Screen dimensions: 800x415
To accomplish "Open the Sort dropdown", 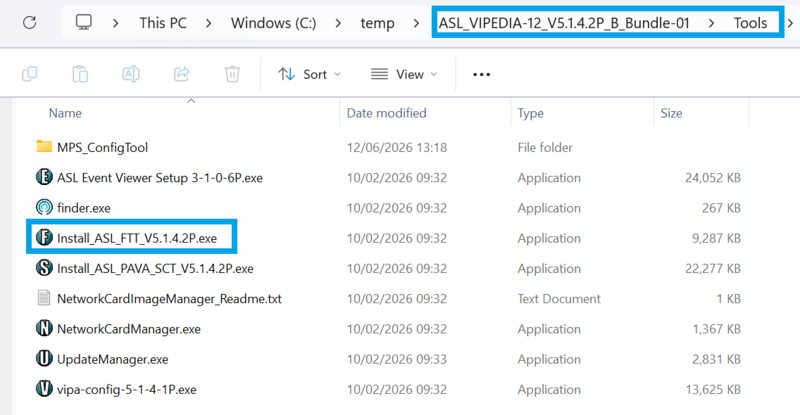I will (309, 75).
